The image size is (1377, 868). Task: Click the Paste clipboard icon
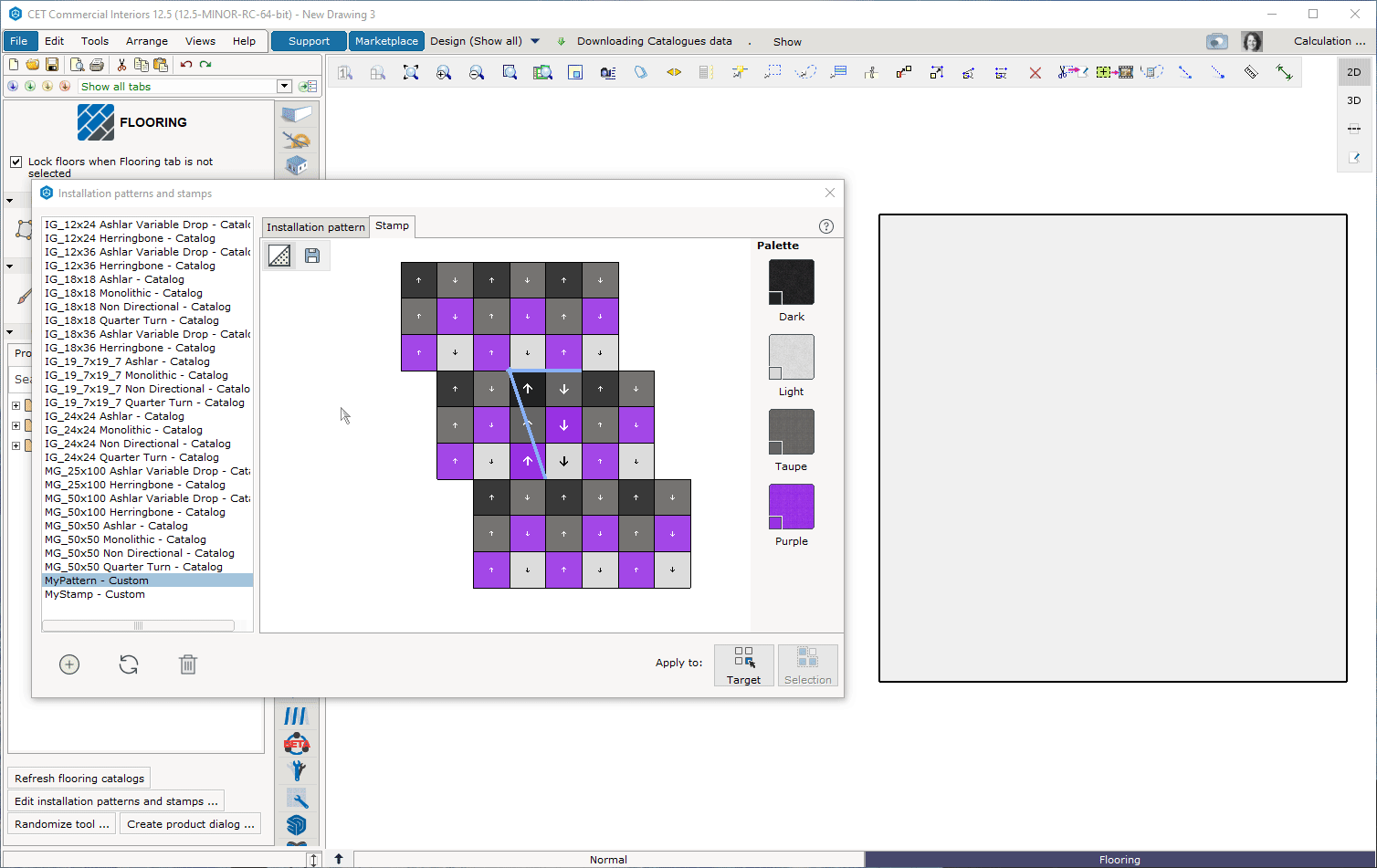[x=161, y=65]
